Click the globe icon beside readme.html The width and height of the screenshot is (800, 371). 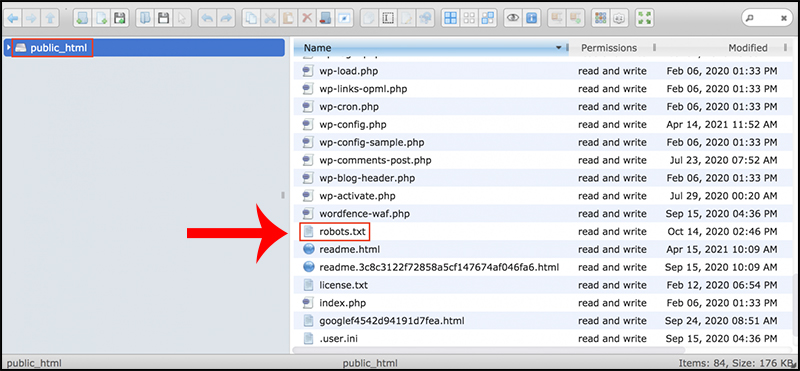308,250
